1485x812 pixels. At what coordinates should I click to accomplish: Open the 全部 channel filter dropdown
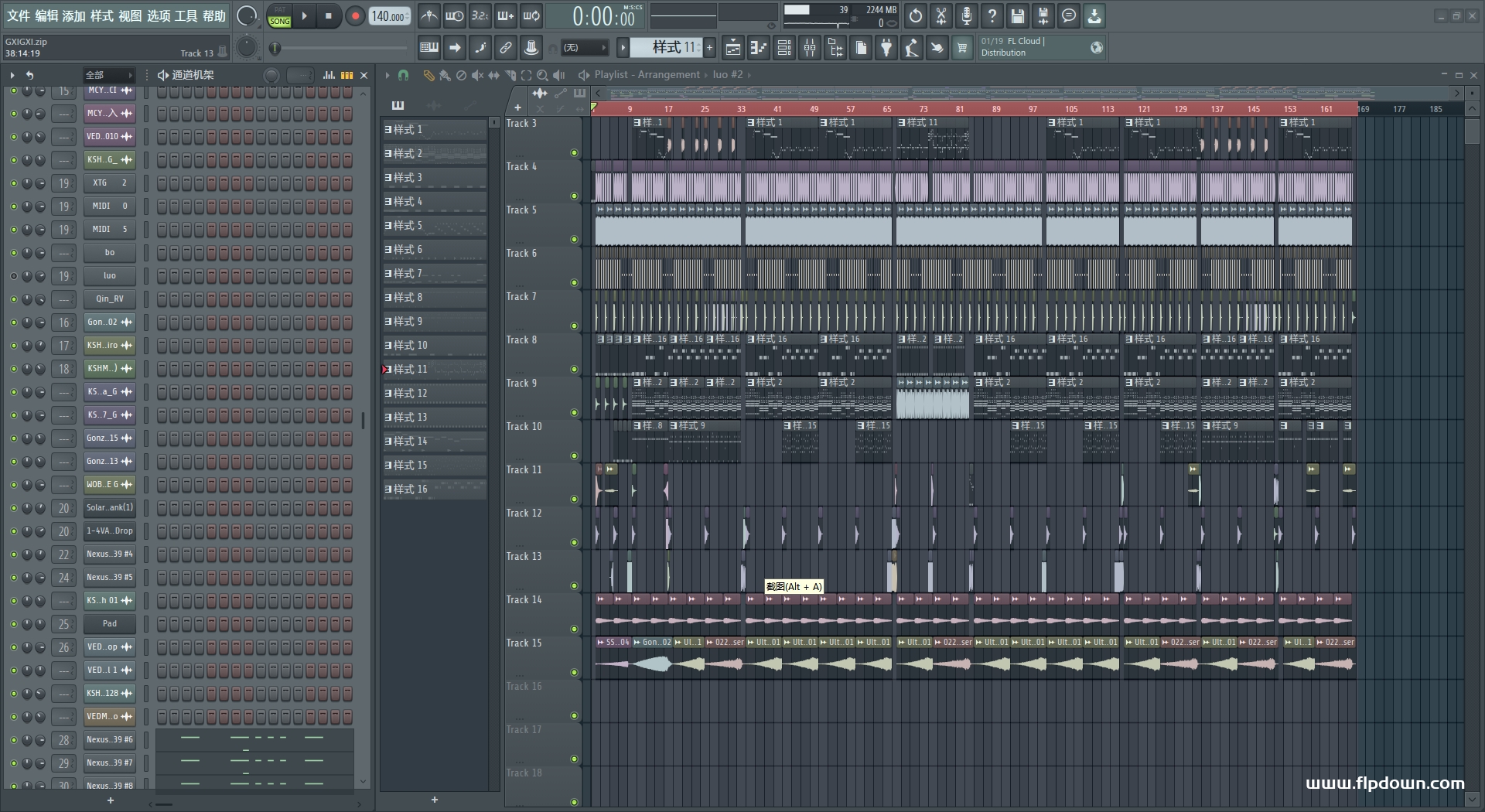pyautogui.click(x=109, y=75)
